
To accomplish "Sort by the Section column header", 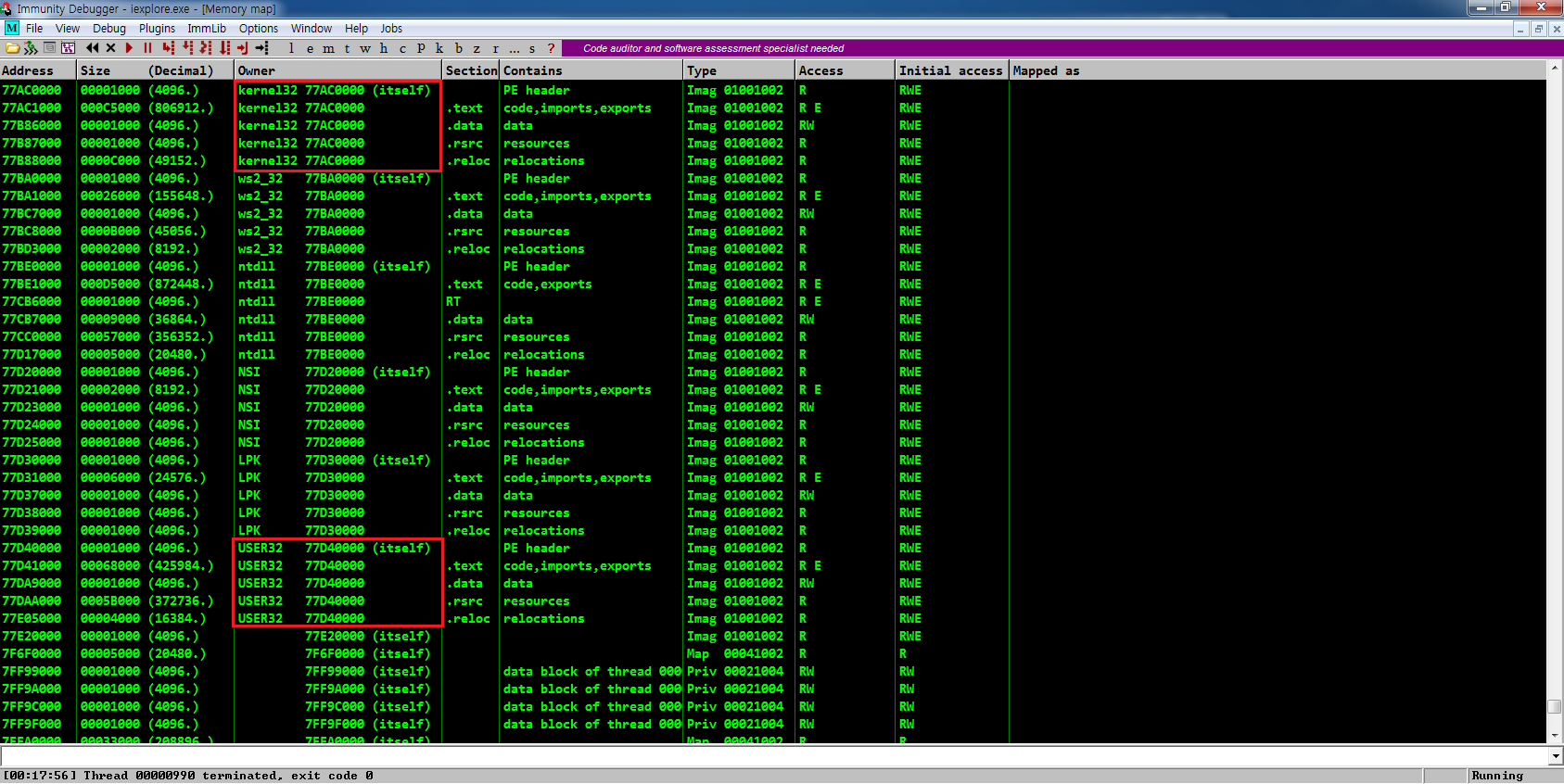I will coord(471,70).
